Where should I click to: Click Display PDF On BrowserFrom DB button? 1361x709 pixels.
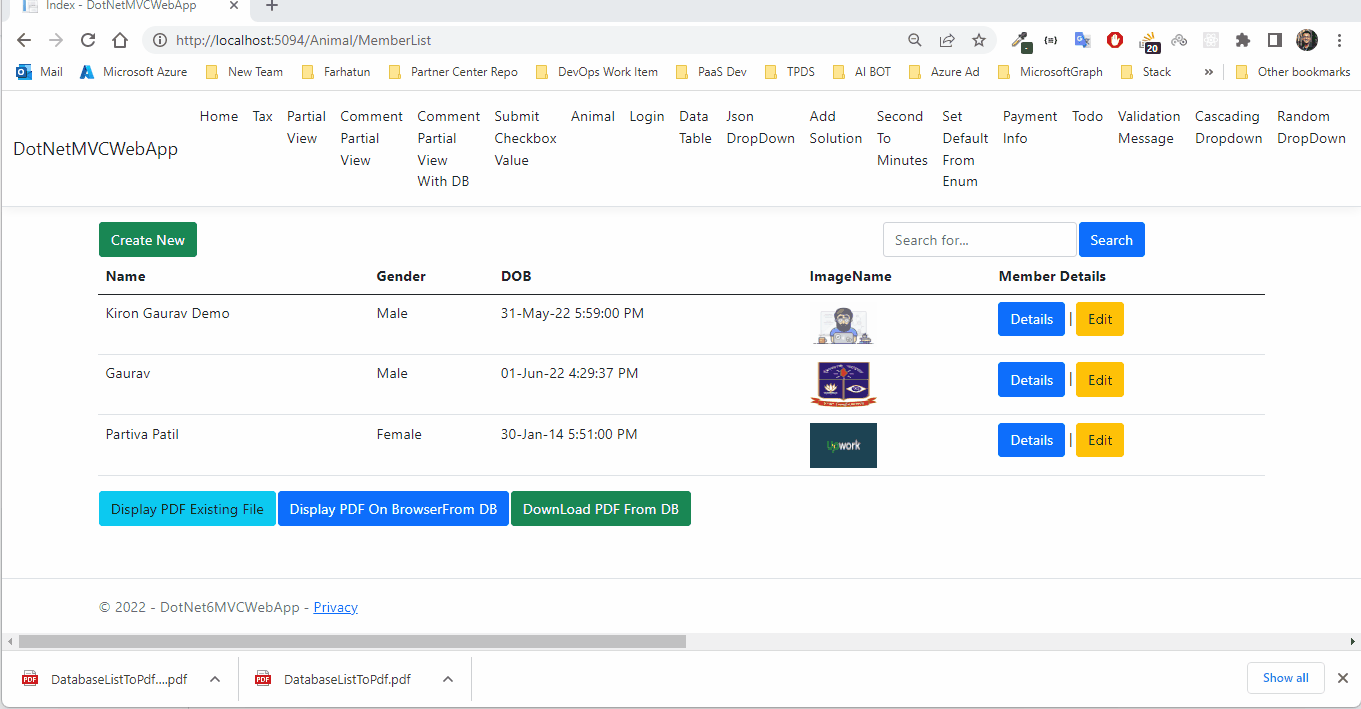[x=393, y=509]
